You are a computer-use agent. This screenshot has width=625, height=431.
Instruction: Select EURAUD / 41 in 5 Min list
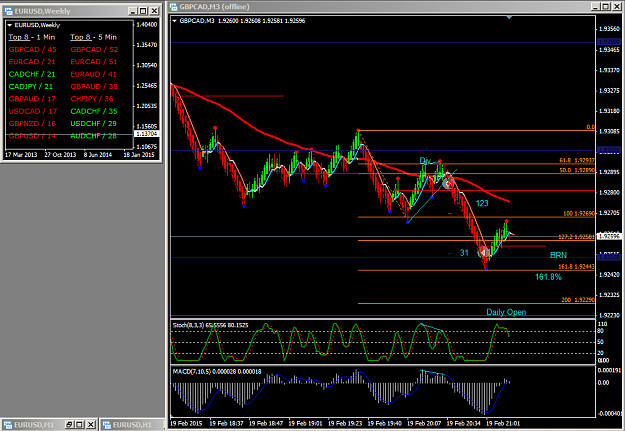[x=94, y=74]
